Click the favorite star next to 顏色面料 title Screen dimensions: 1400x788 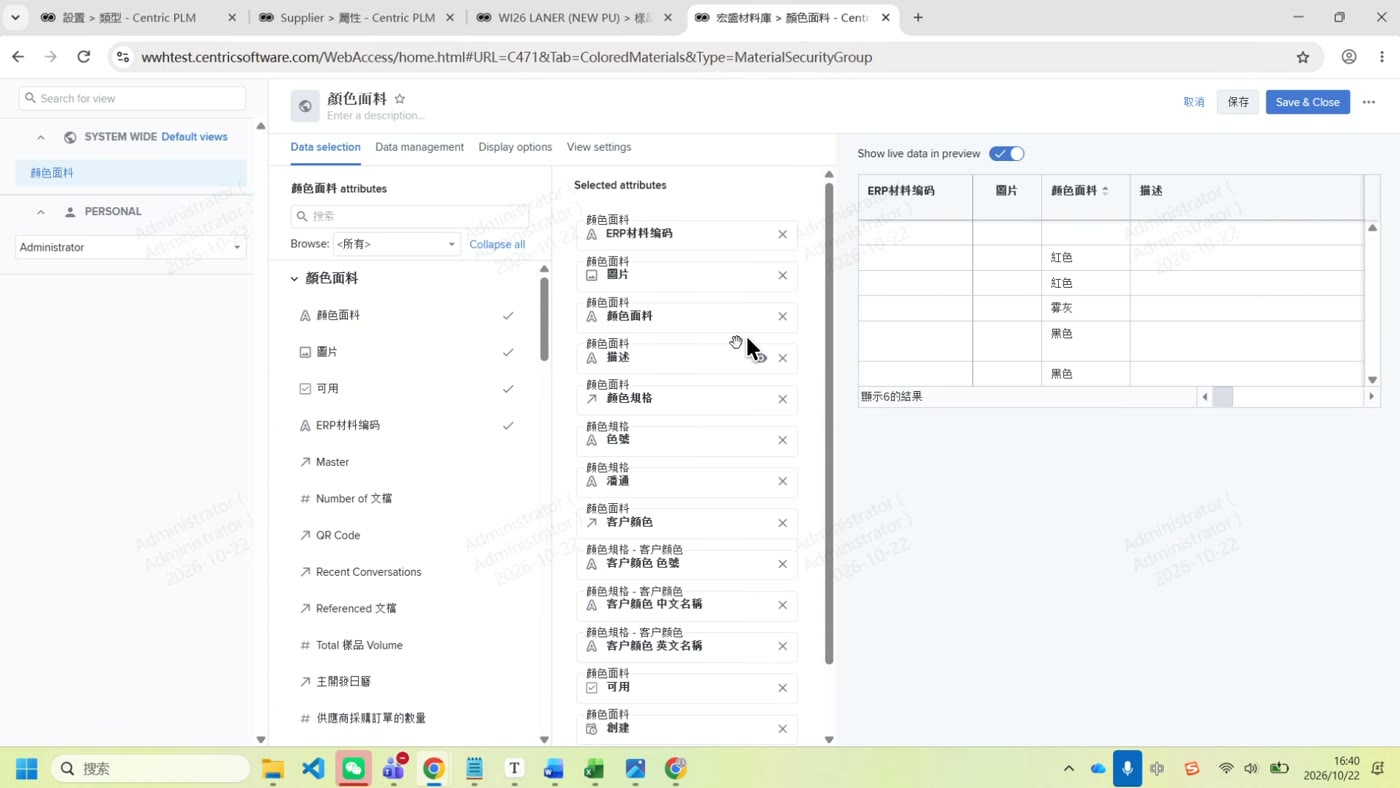coord(400,99)
